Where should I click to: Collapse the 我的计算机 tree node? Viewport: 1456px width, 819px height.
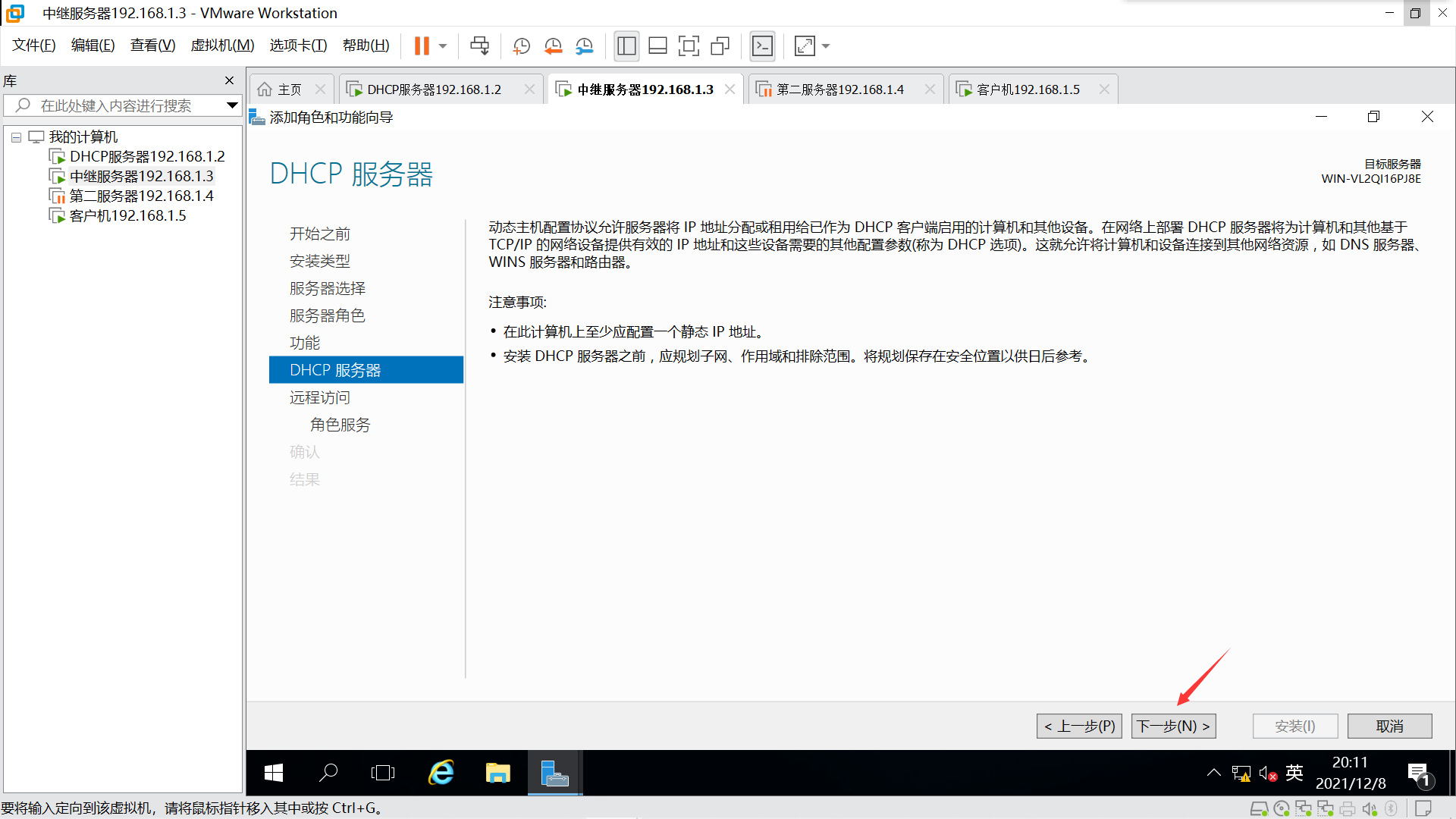pos(16,137)
